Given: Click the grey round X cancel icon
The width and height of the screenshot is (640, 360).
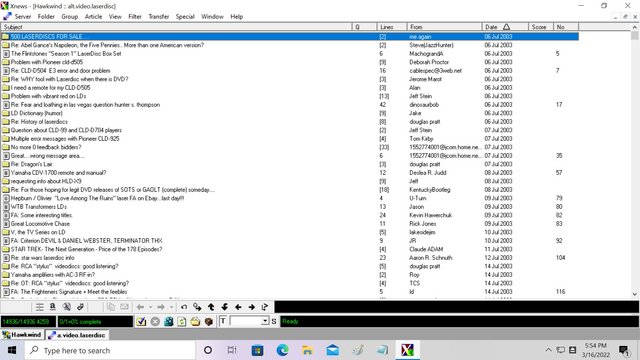Looking at the screenshot, I should click(155, 322).
